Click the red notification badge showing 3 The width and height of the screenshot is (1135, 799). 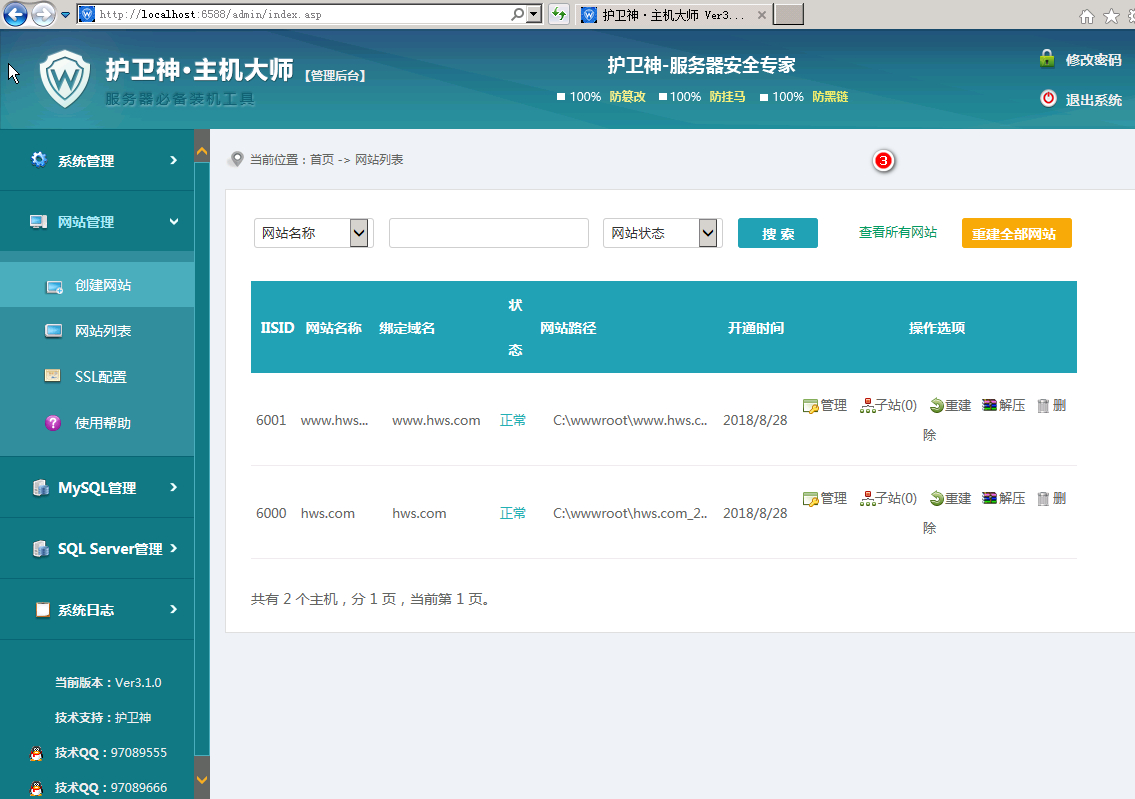point(883,160)
